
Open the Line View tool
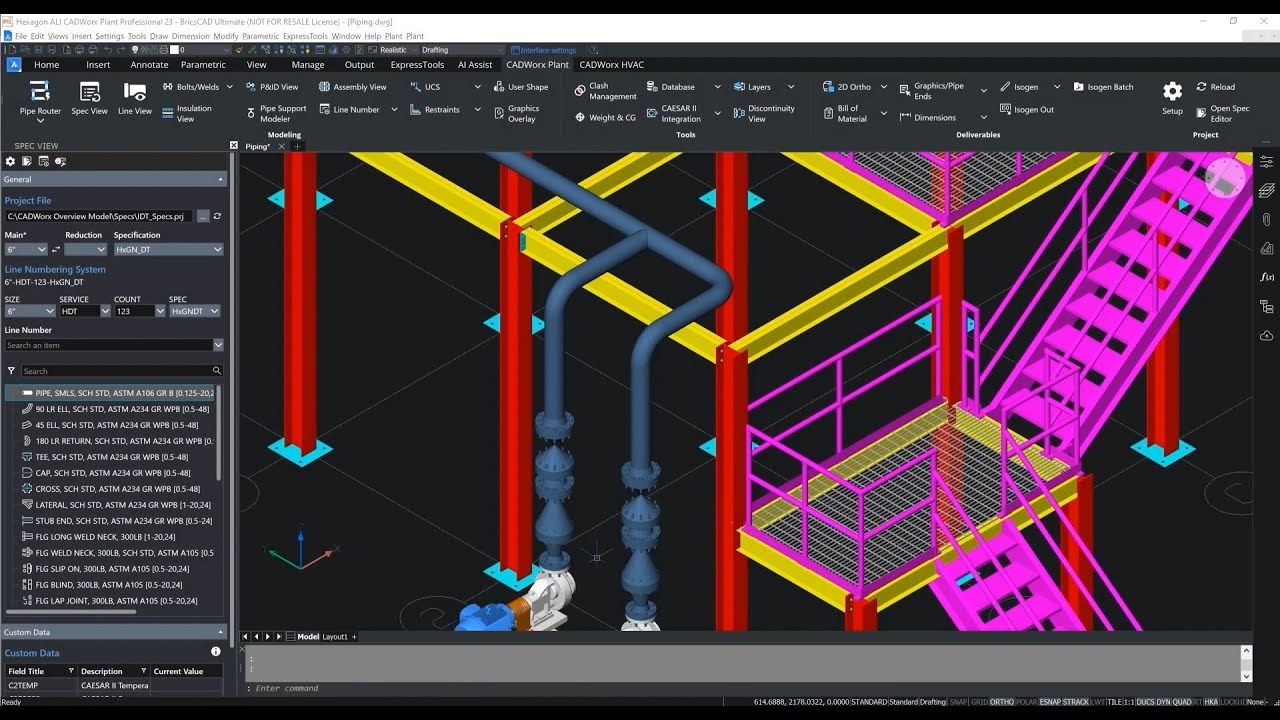[x=134, y=99]
